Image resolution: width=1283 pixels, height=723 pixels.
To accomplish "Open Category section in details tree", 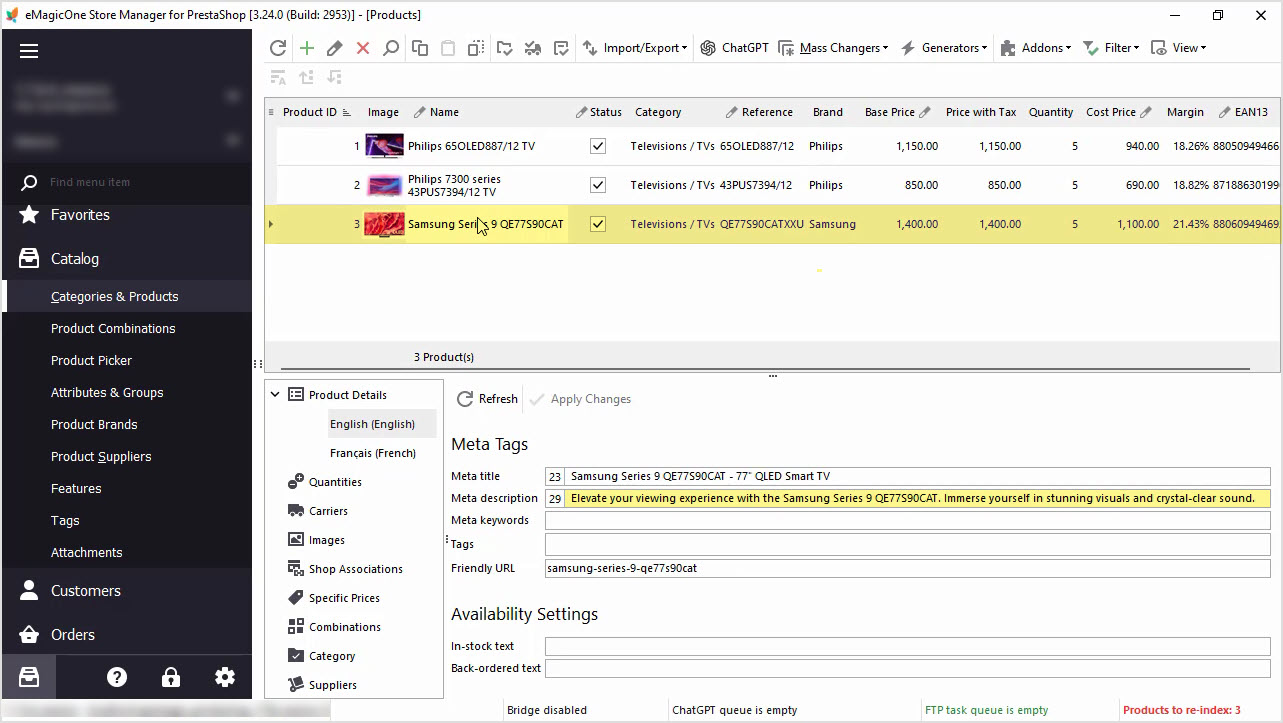I will pyautogui.click(x=321, y=656).
